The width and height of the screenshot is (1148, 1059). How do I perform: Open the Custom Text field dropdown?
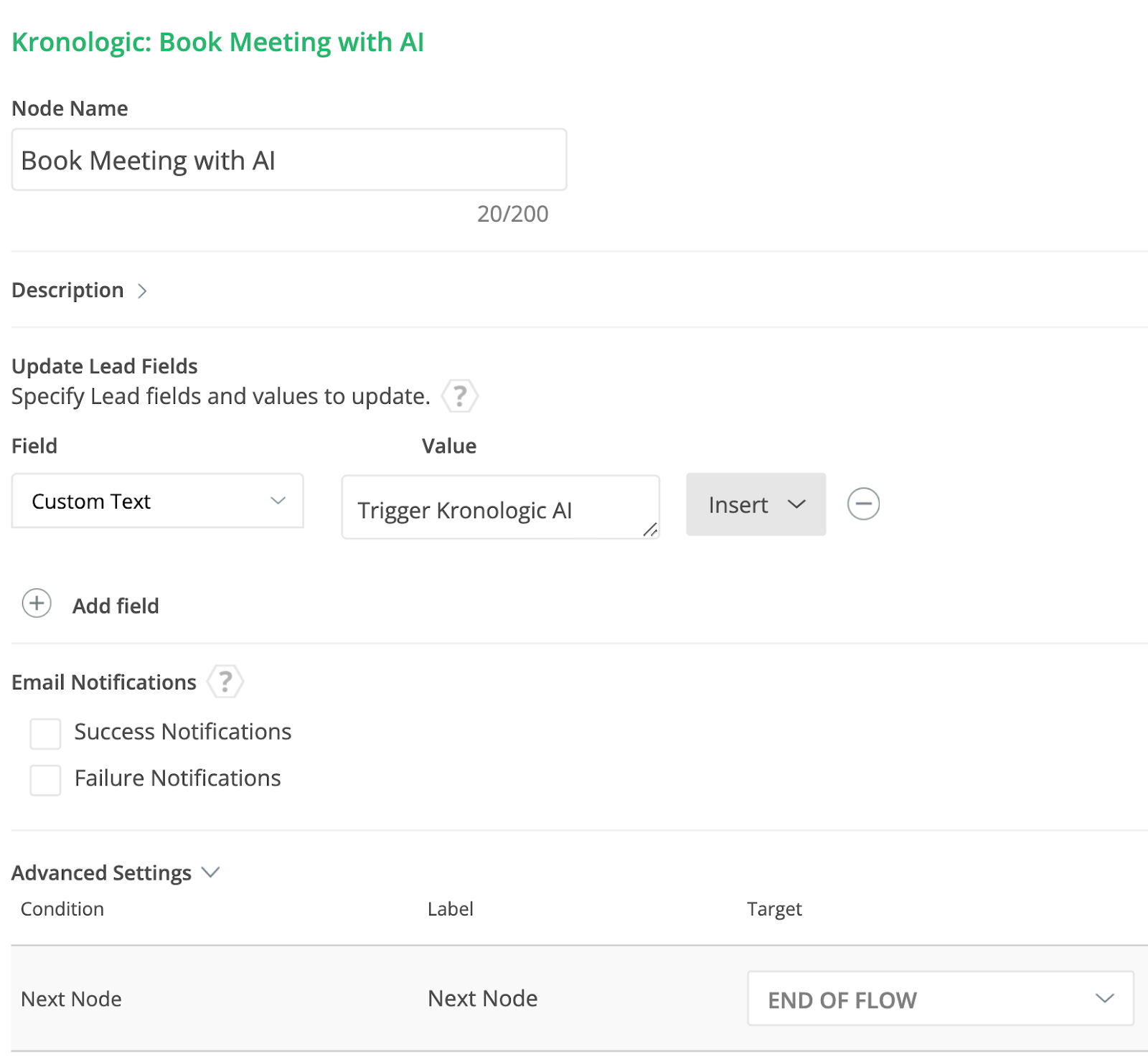click(x=158, y=502)
